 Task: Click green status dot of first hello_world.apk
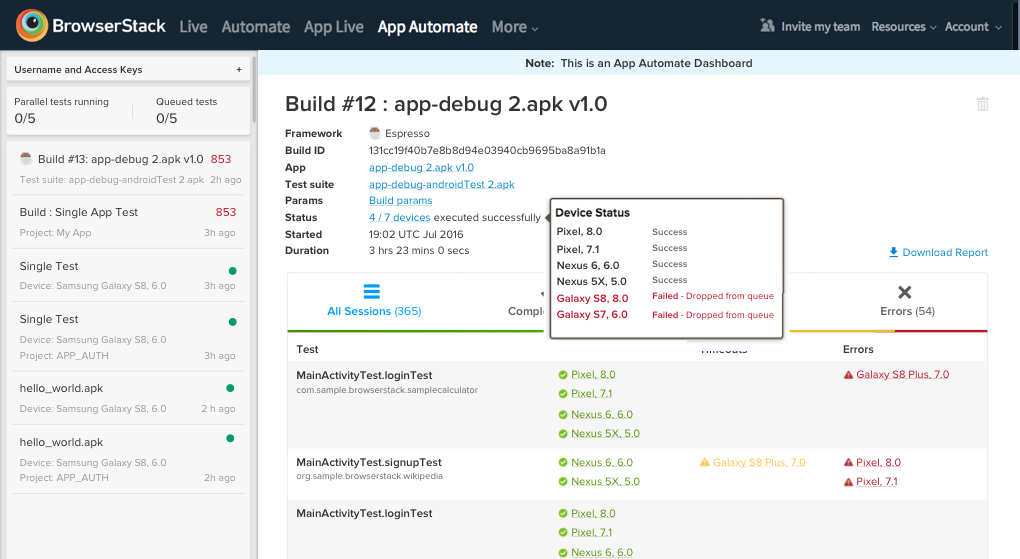tap(230, 388)
